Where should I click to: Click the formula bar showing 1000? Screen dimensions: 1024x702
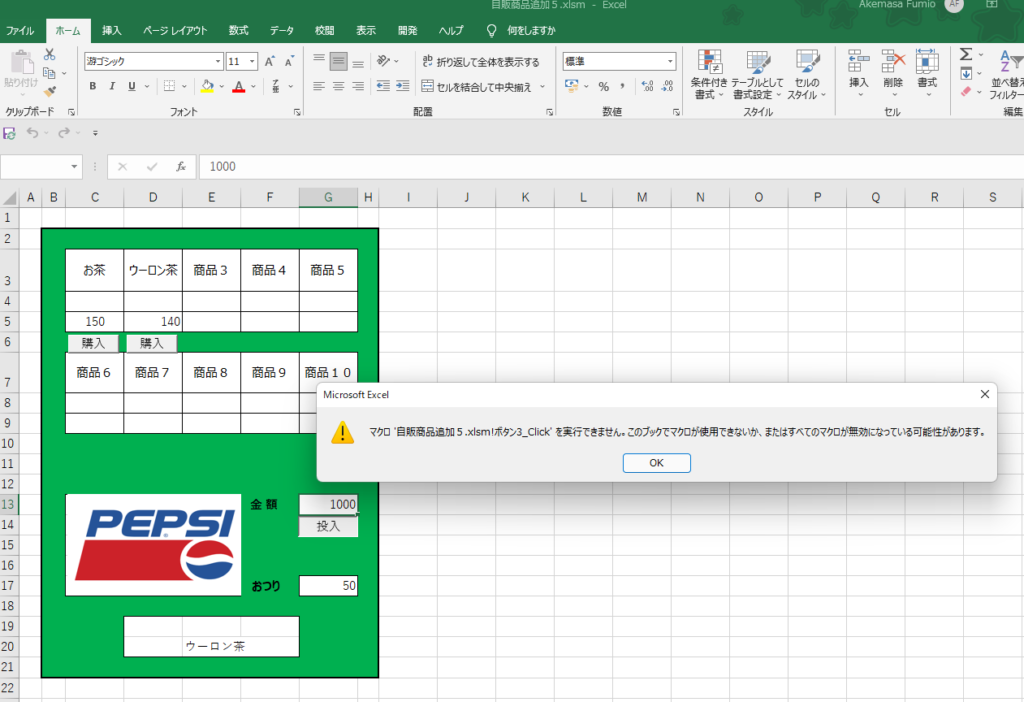pos(600,167)
